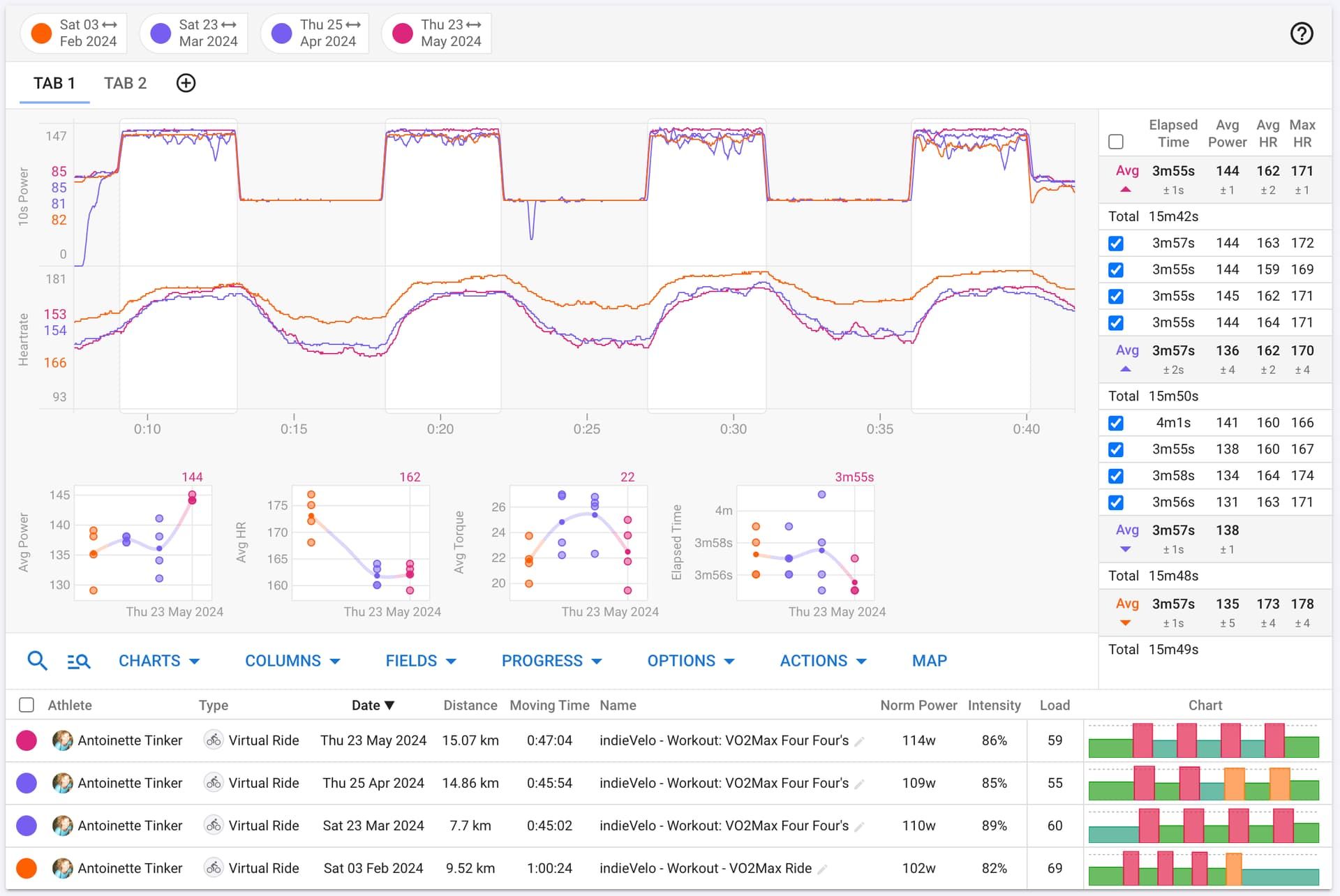Click the magenta color dot for the May 23 ride row
This screenshot has height=896, width=1340.
[27, 740]
